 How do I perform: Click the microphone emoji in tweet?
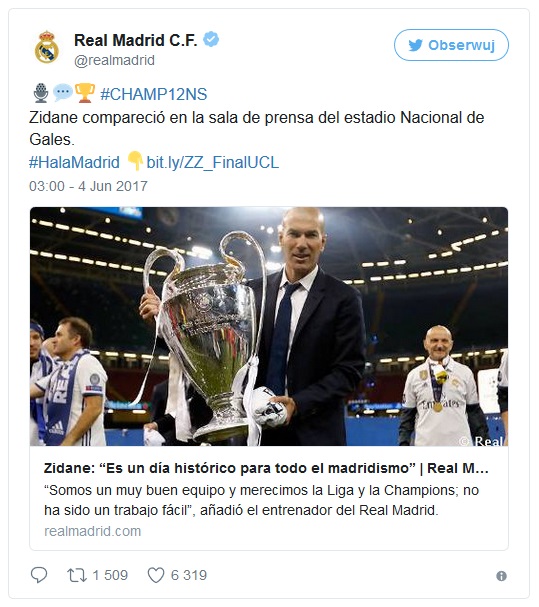coord(41,93)
